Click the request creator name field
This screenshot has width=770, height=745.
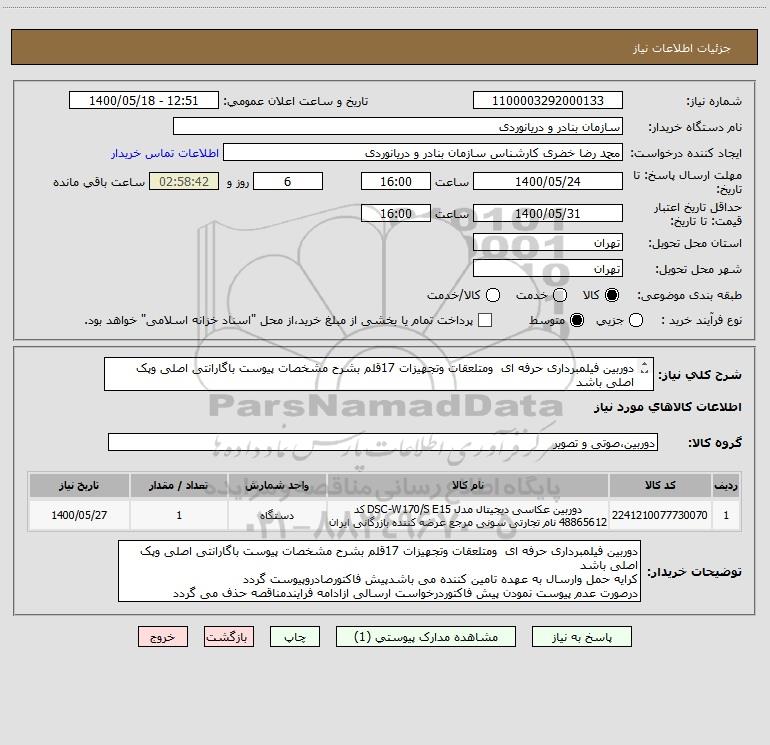coord(423,152)
